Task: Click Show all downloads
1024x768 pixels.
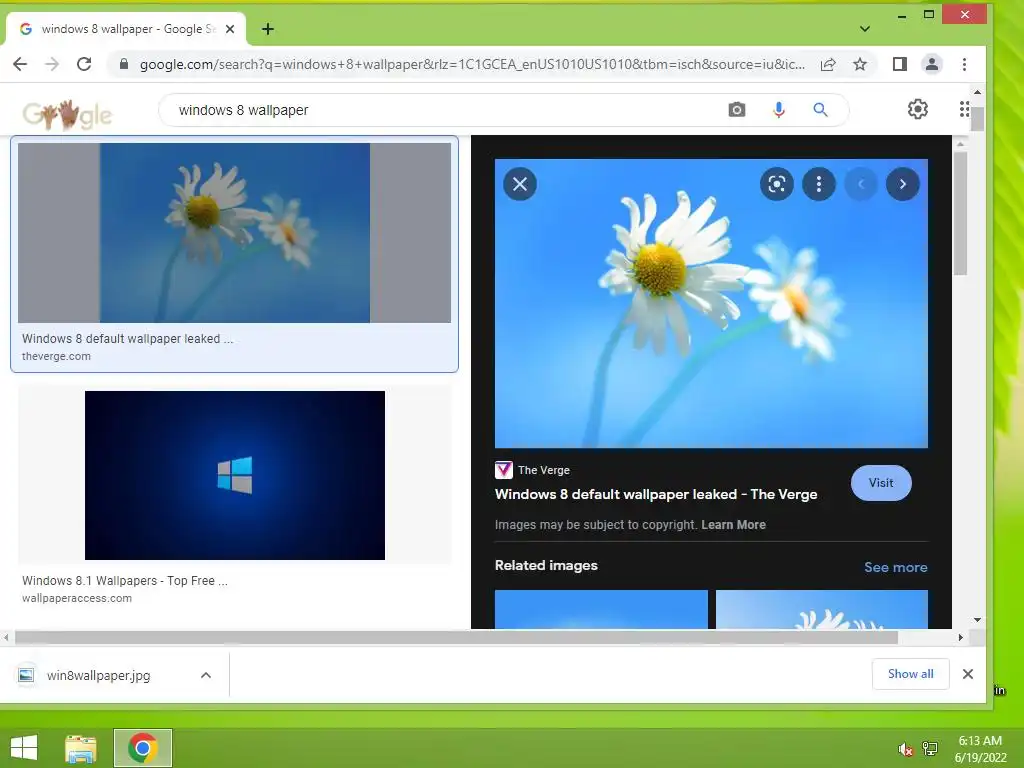Action: pos(910,674)
